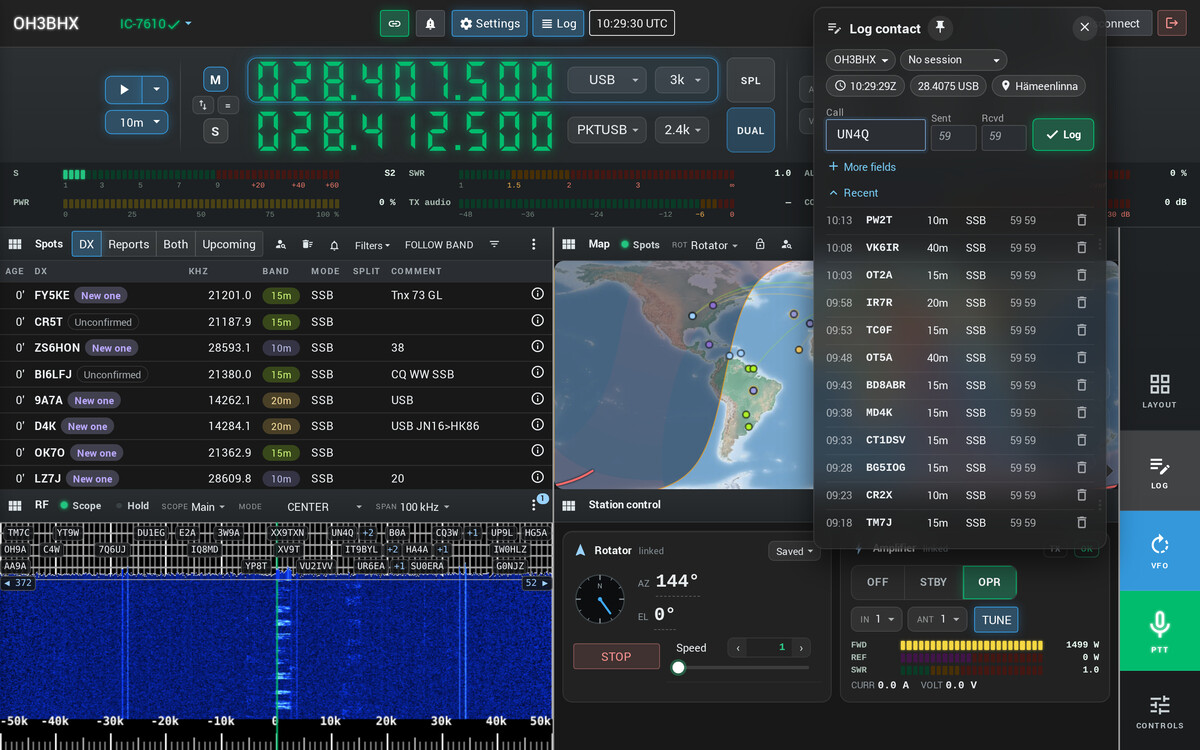Open Spots panel grid icon
The width and height of the screenshot is (1200, 750).
pos(15,244)
